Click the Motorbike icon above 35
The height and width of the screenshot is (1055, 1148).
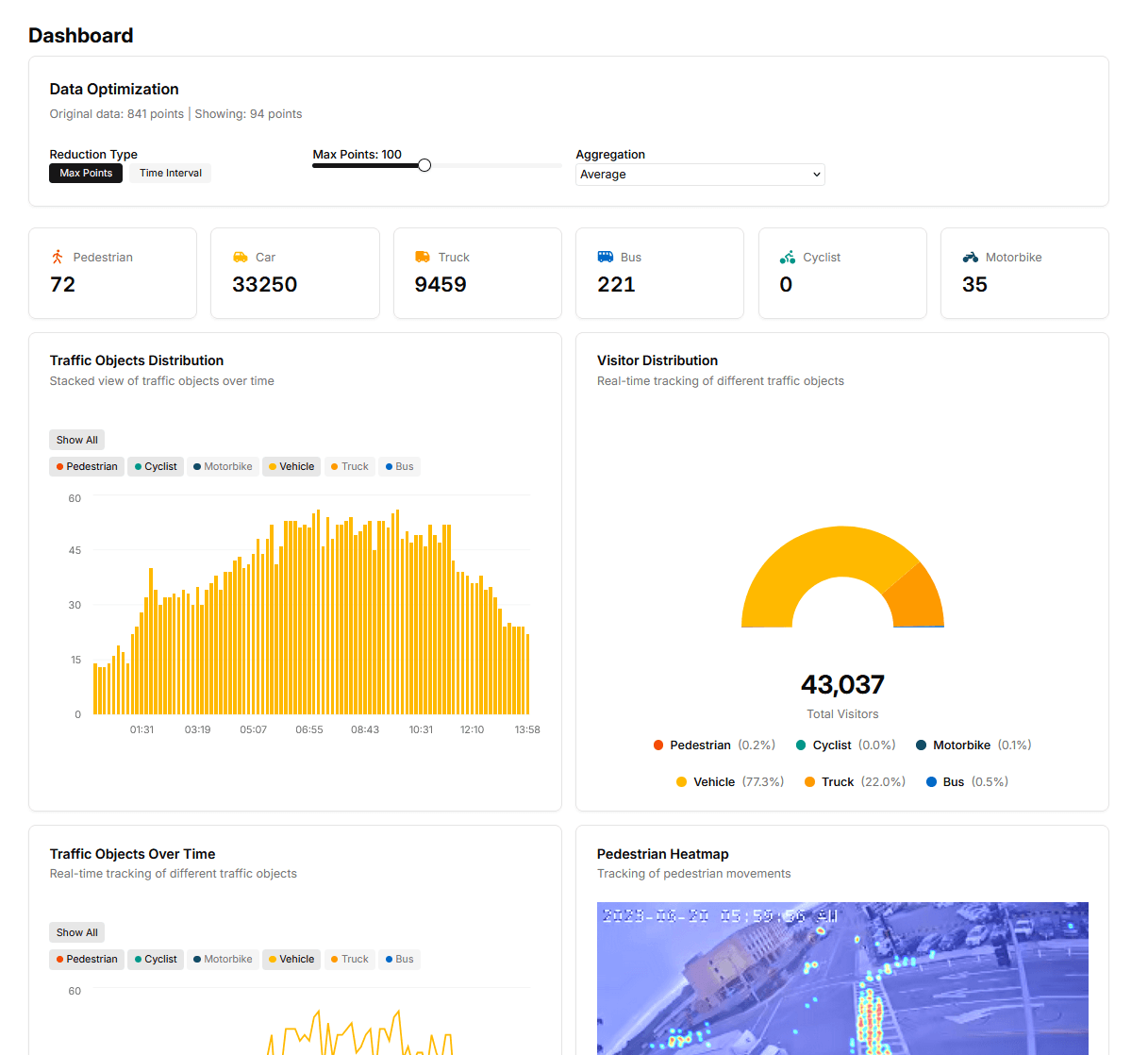coord(970,256)
